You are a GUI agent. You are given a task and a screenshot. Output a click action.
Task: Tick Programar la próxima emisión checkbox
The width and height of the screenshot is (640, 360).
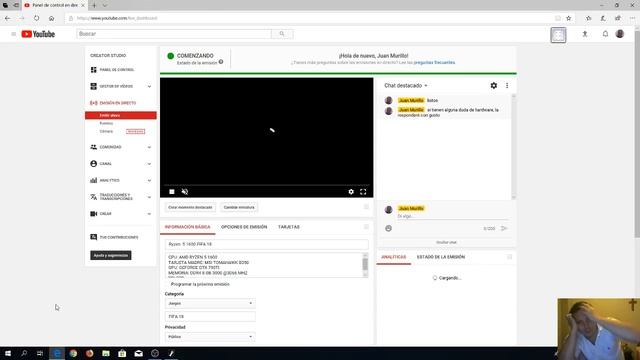167,284
